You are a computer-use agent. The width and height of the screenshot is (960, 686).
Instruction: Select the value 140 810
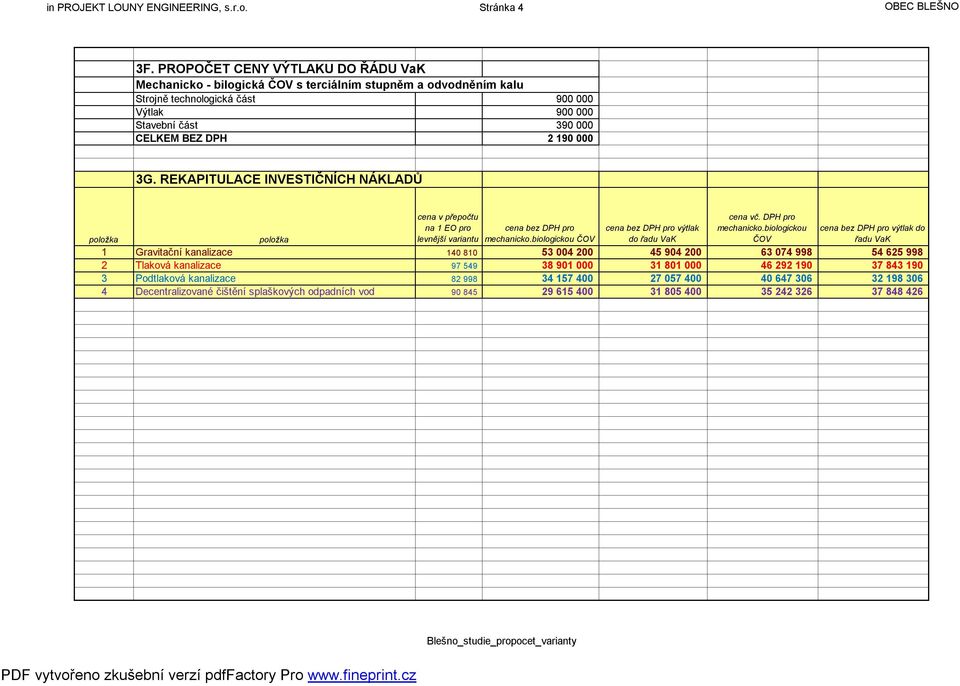pos(462,253)
